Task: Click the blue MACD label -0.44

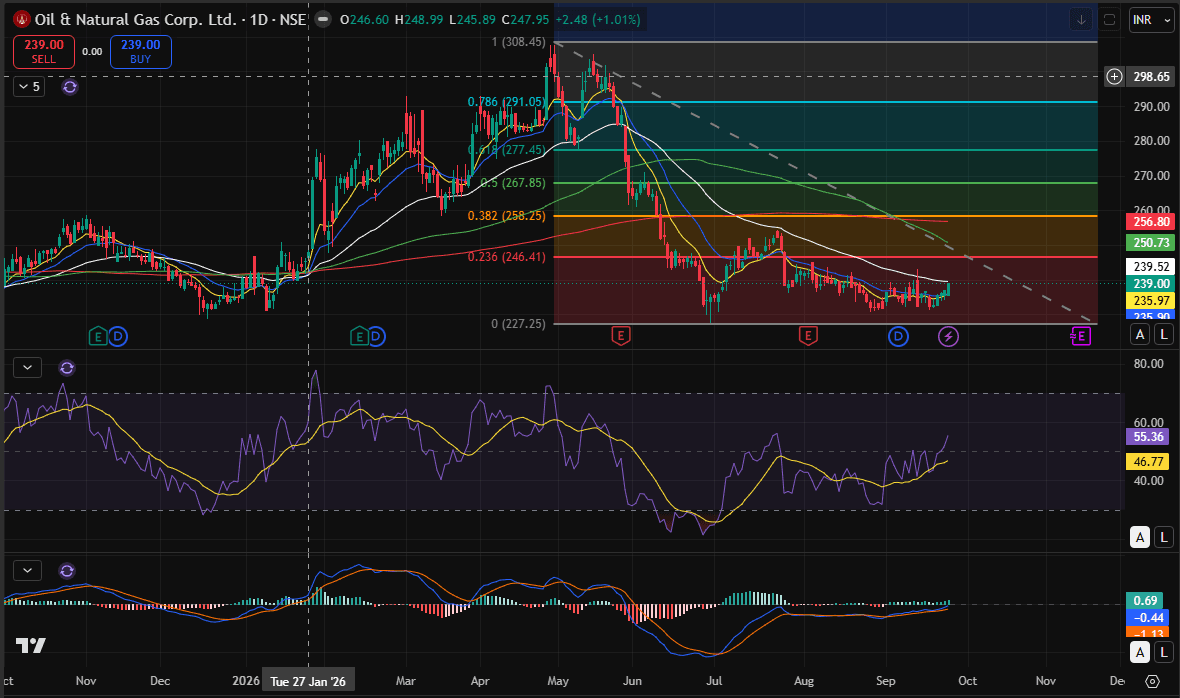Action: 1146,618
